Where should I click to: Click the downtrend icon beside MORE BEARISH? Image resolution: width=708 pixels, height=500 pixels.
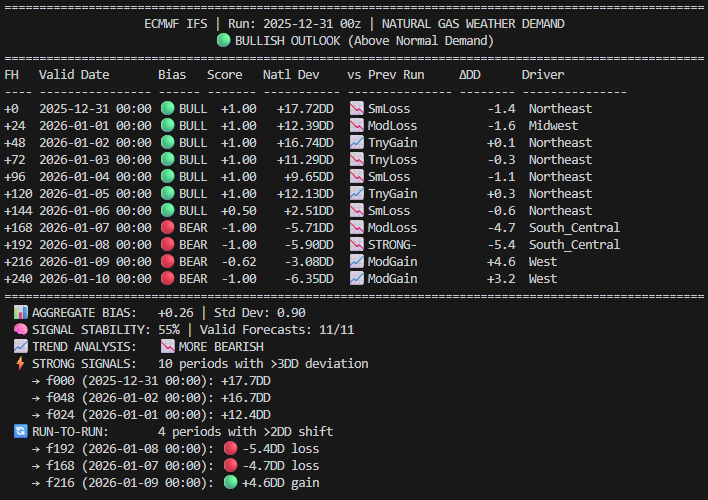pos(168,346)
